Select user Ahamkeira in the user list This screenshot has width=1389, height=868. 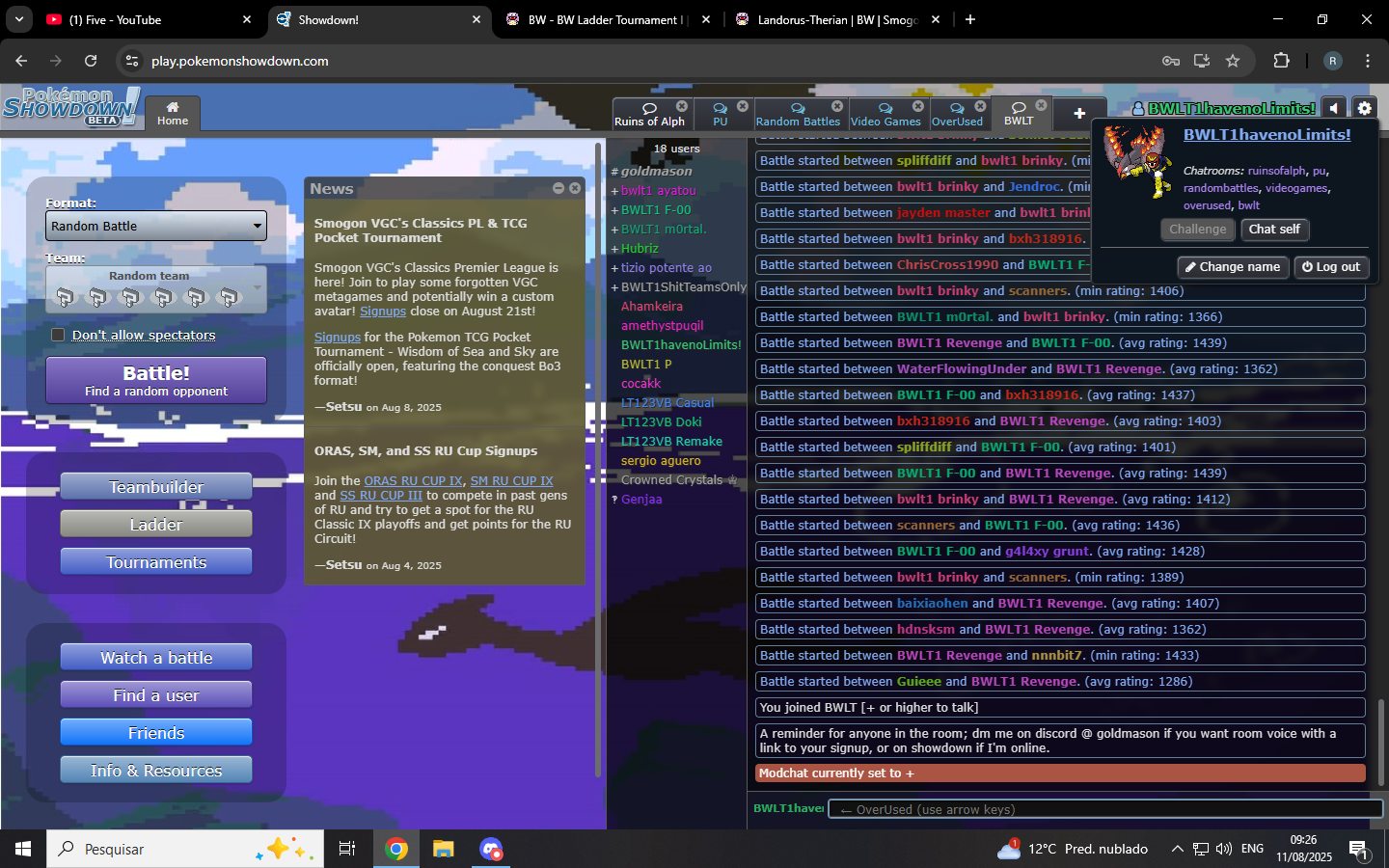pyautogui.click(x=652, y=306)
